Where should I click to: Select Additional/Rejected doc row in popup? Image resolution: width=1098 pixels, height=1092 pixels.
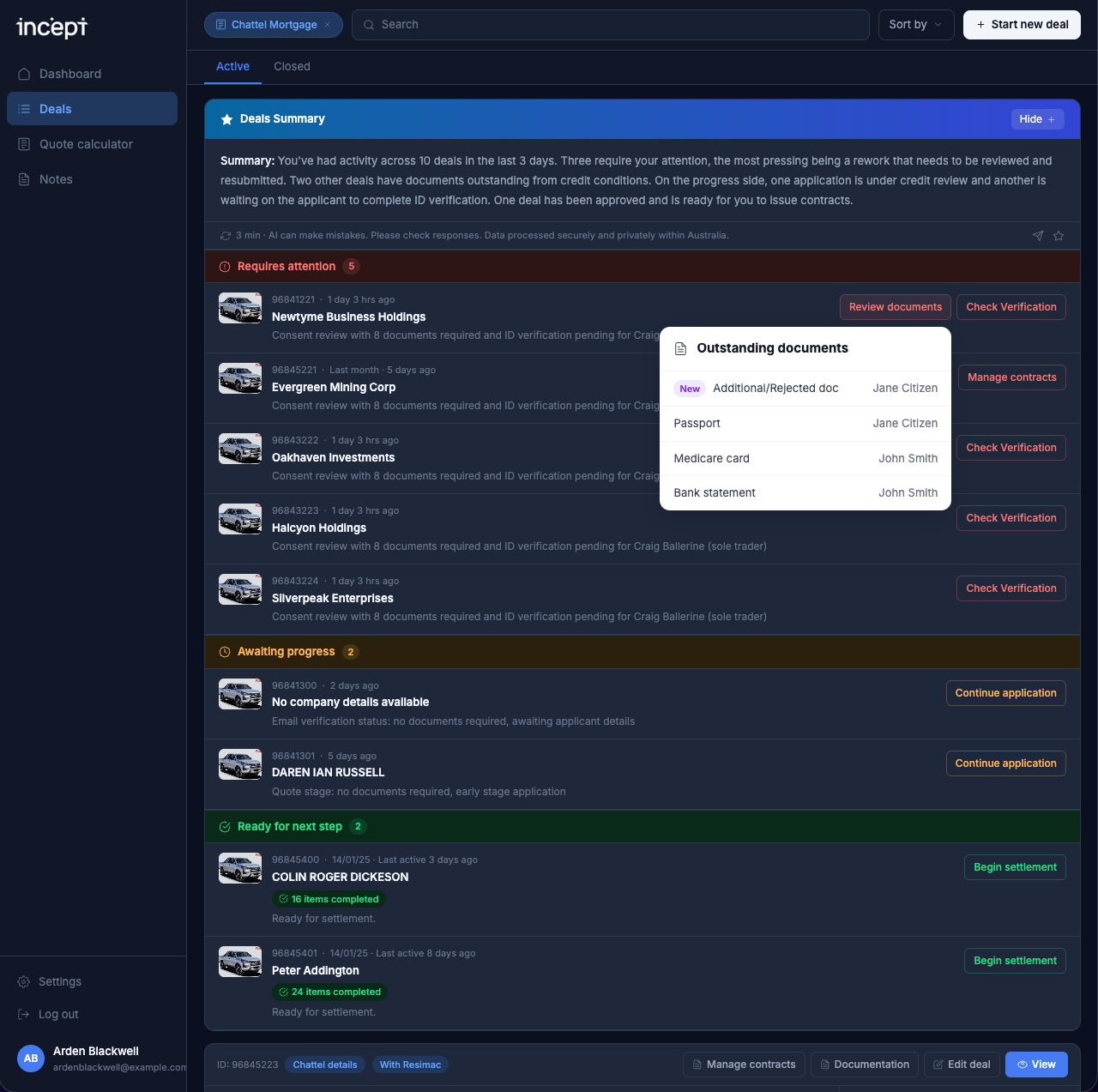coord(805,389)
